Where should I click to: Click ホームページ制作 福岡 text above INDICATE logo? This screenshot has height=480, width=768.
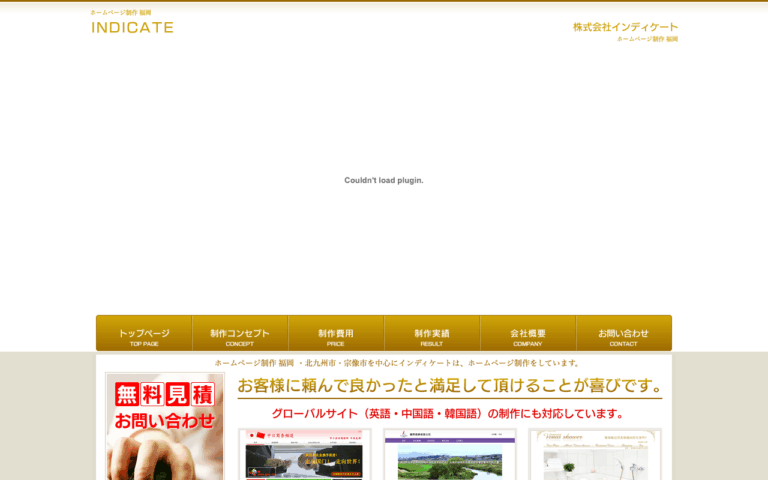121,13
